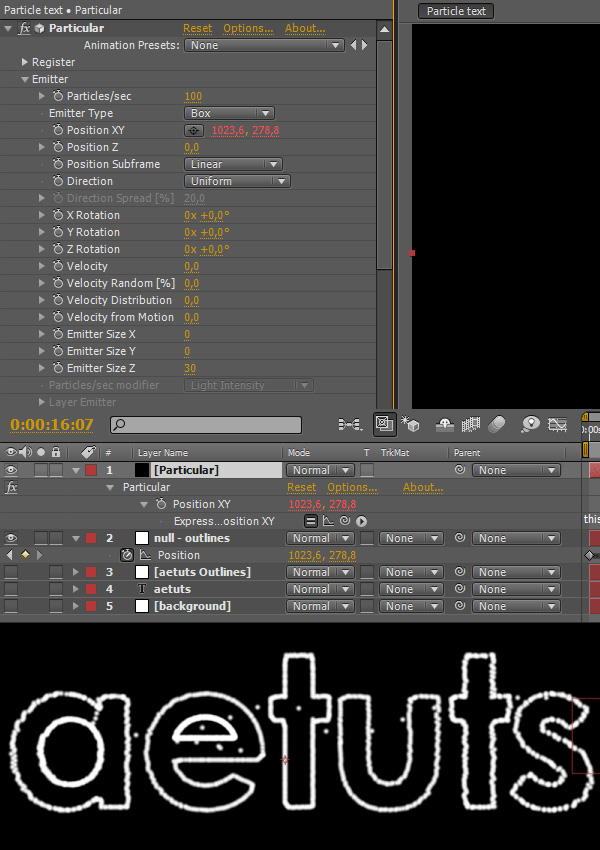Click the X Rotation stopwatch icon
Image resolution: width=600 pixels, height=850 pixels.
58,215
